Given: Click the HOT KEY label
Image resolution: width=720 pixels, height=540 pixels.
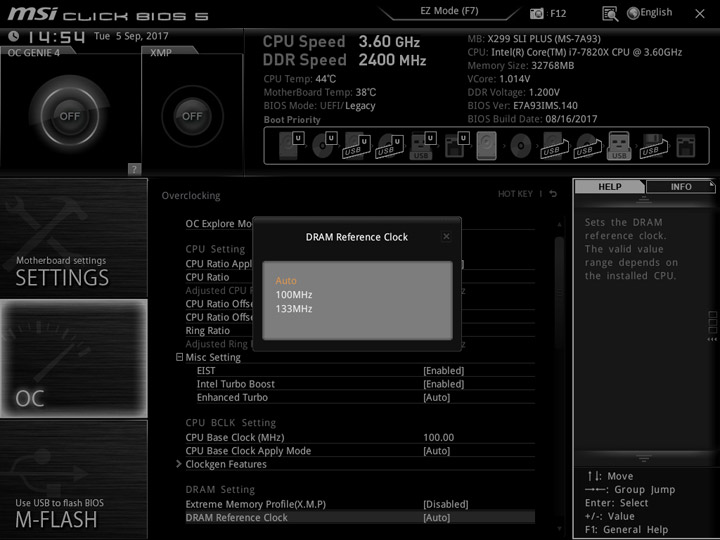Looking at the screenshot, I should (515, 194).
